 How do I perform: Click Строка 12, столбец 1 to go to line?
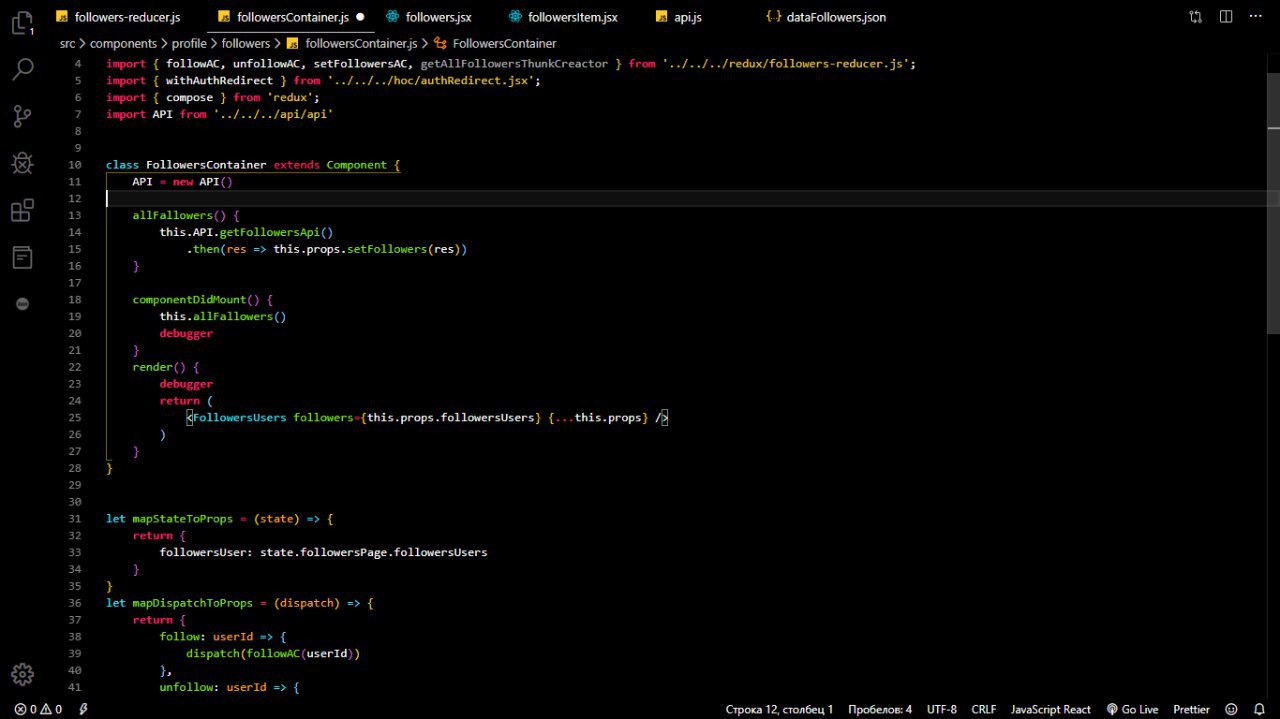[779, 709]
